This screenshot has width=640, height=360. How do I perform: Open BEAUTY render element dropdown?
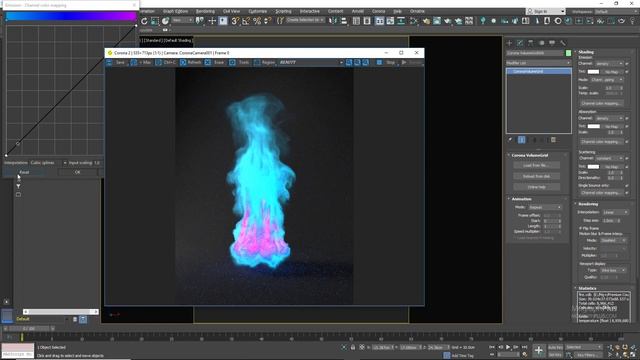click(311, 62)
